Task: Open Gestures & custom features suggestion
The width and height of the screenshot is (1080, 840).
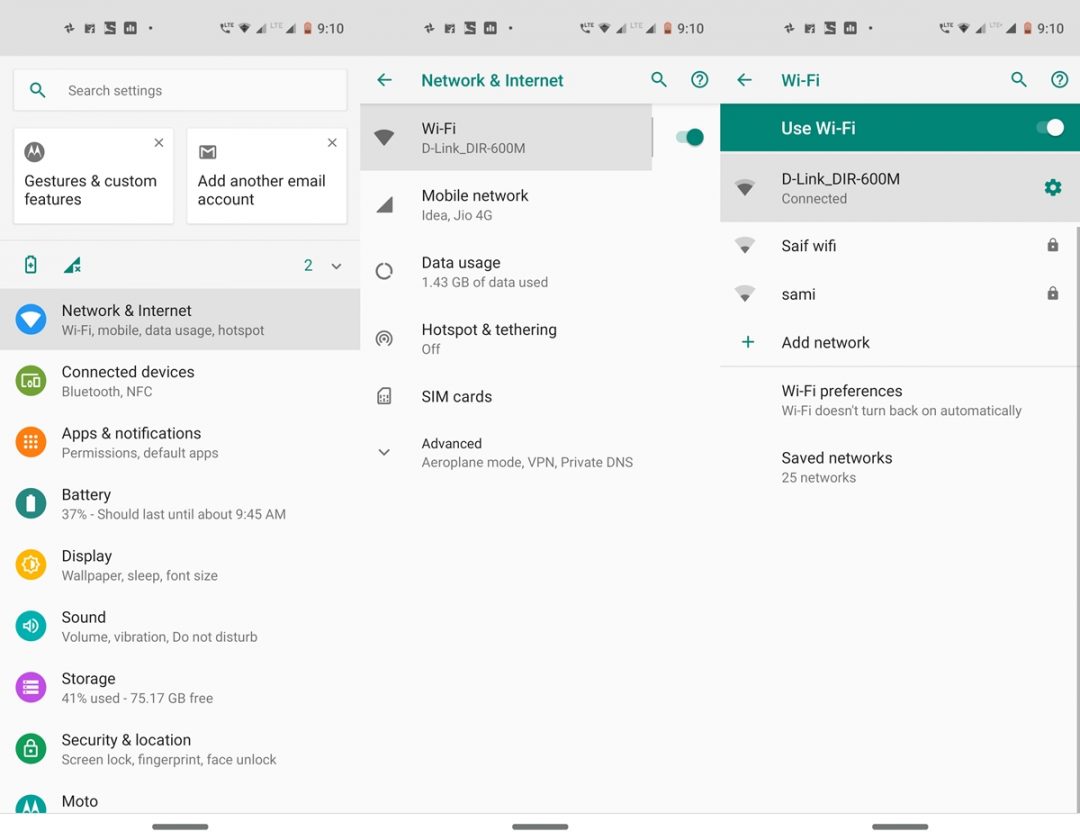Action: point(94,176)
